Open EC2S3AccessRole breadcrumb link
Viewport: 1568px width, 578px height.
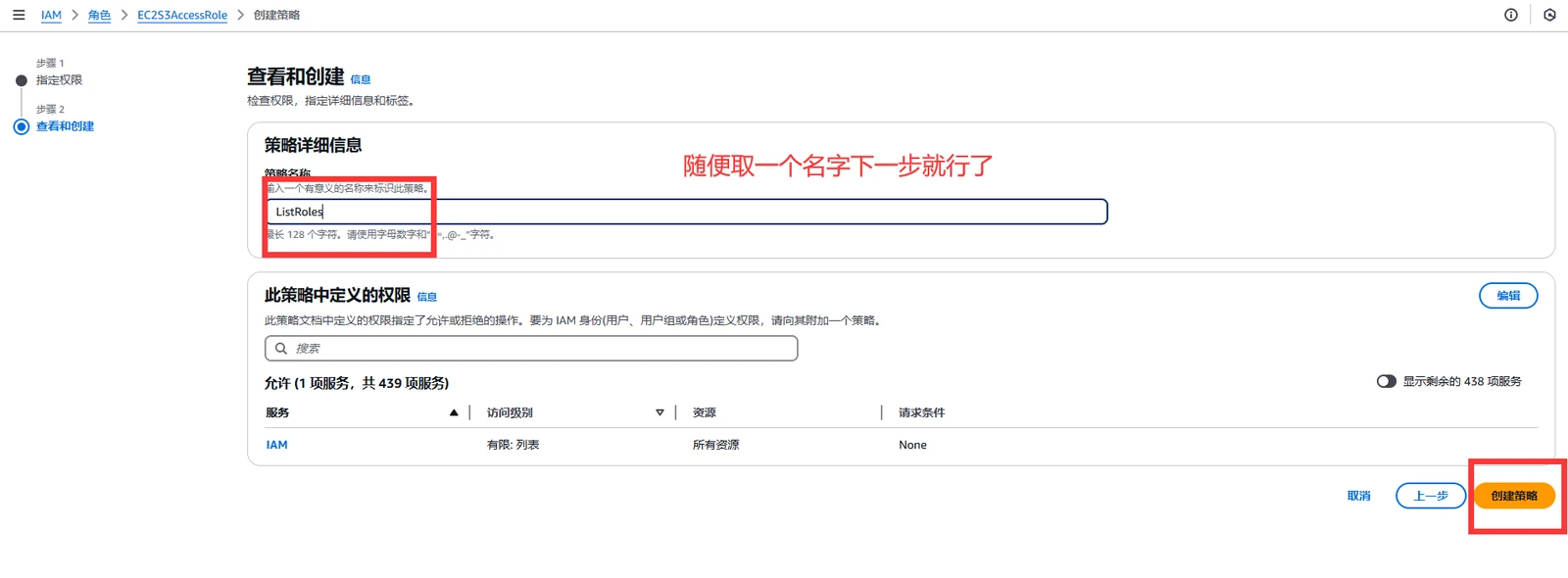182,15
